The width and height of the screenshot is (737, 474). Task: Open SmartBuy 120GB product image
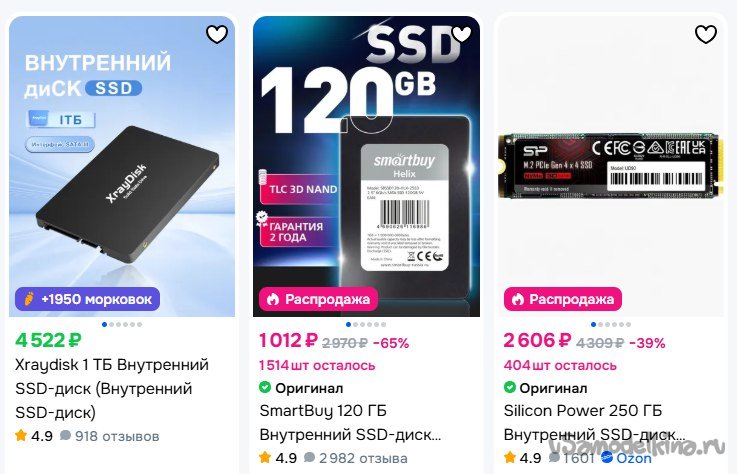(x=367, y=166)
